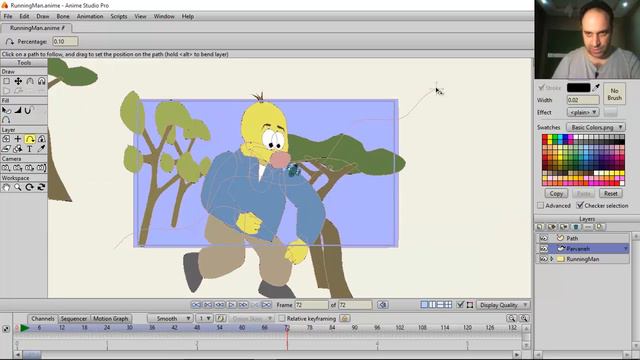Toggle the Stroke checkbox
Image resolution: width=640 pixels, height=360 pixels.
pos(541,87)
